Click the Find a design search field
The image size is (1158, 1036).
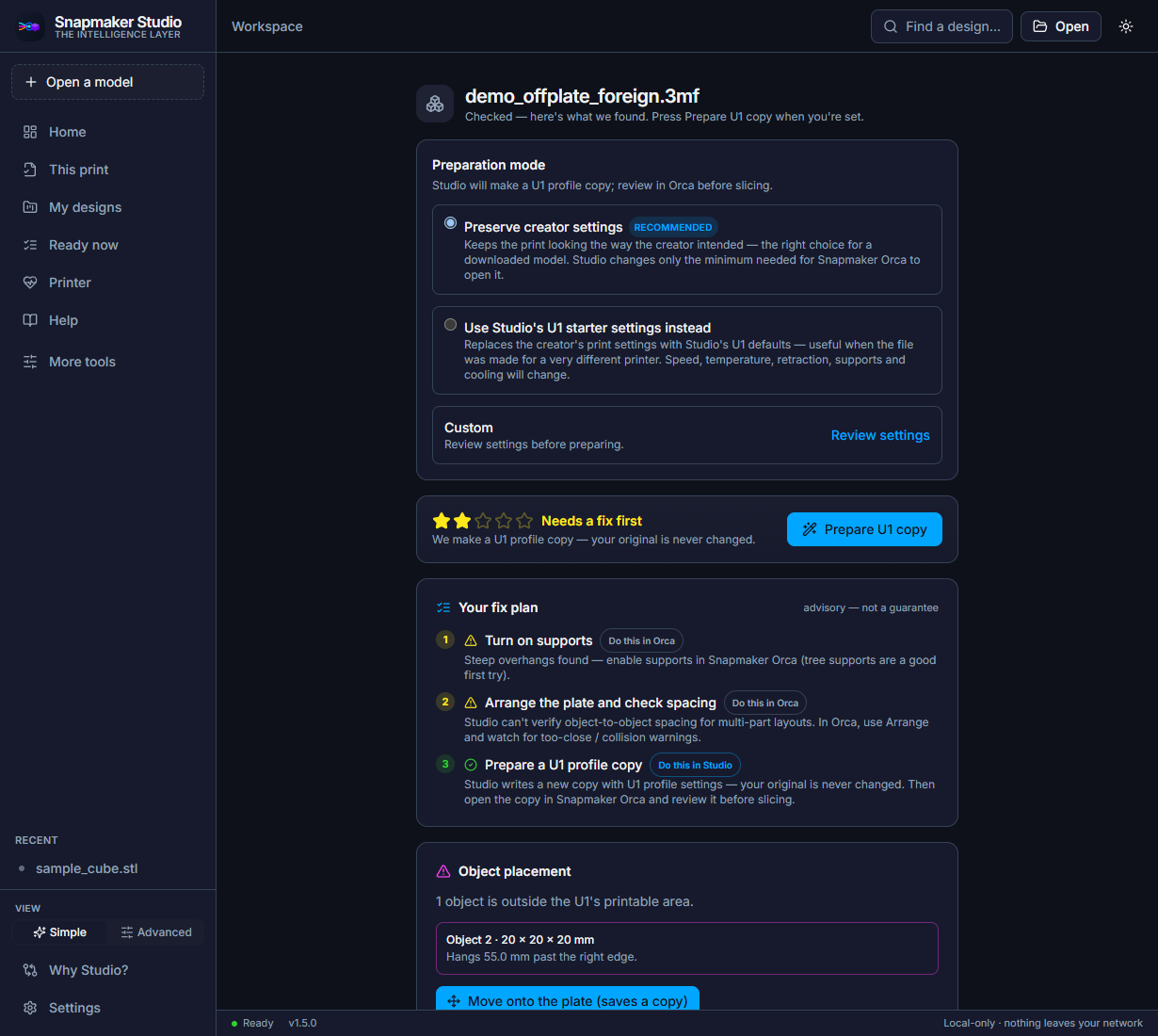click(941, 26)
